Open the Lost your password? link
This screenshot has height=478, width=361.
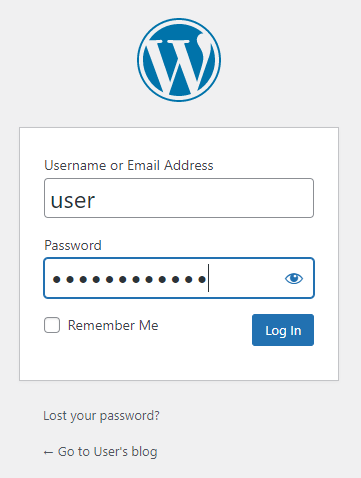[101, 416]
